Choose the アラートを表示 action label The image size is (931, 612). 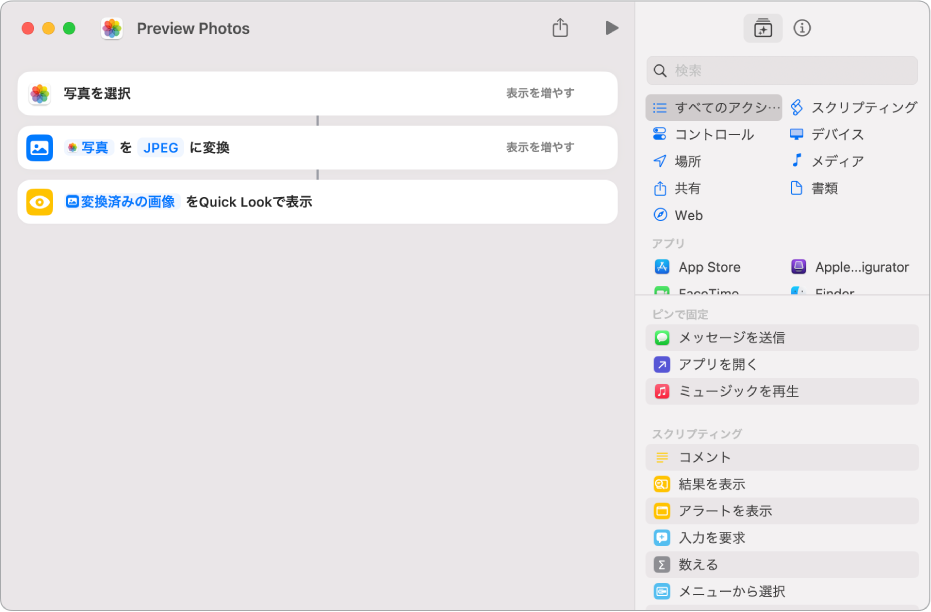tap(725, 510)
